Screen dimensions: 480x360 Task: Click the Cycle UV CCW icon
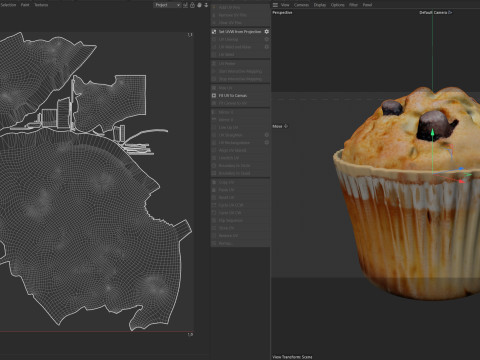214,205
